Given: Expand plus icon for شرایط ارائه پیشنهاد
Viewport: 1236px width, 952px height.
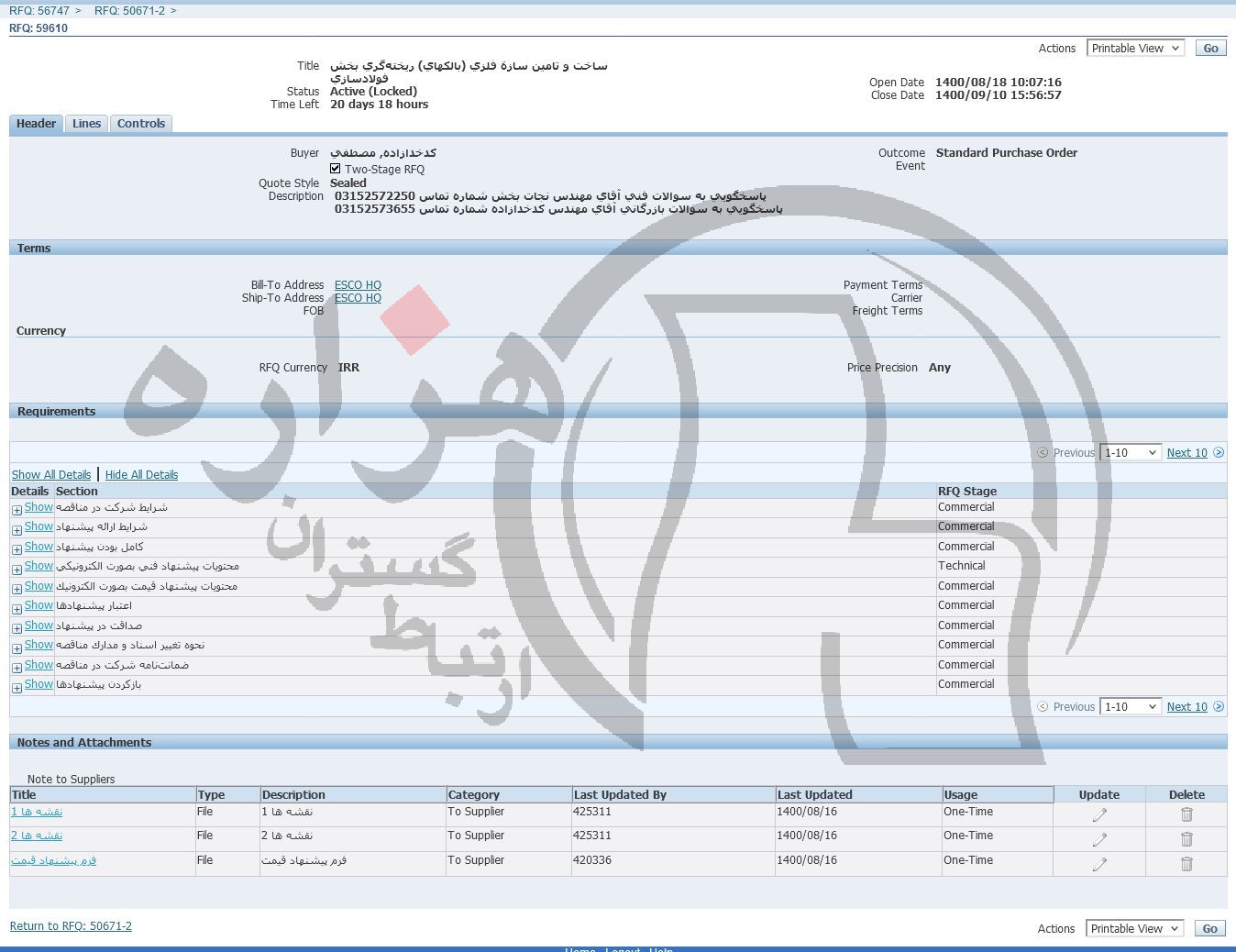Looking at the screenshot, I should coord(17,530).
